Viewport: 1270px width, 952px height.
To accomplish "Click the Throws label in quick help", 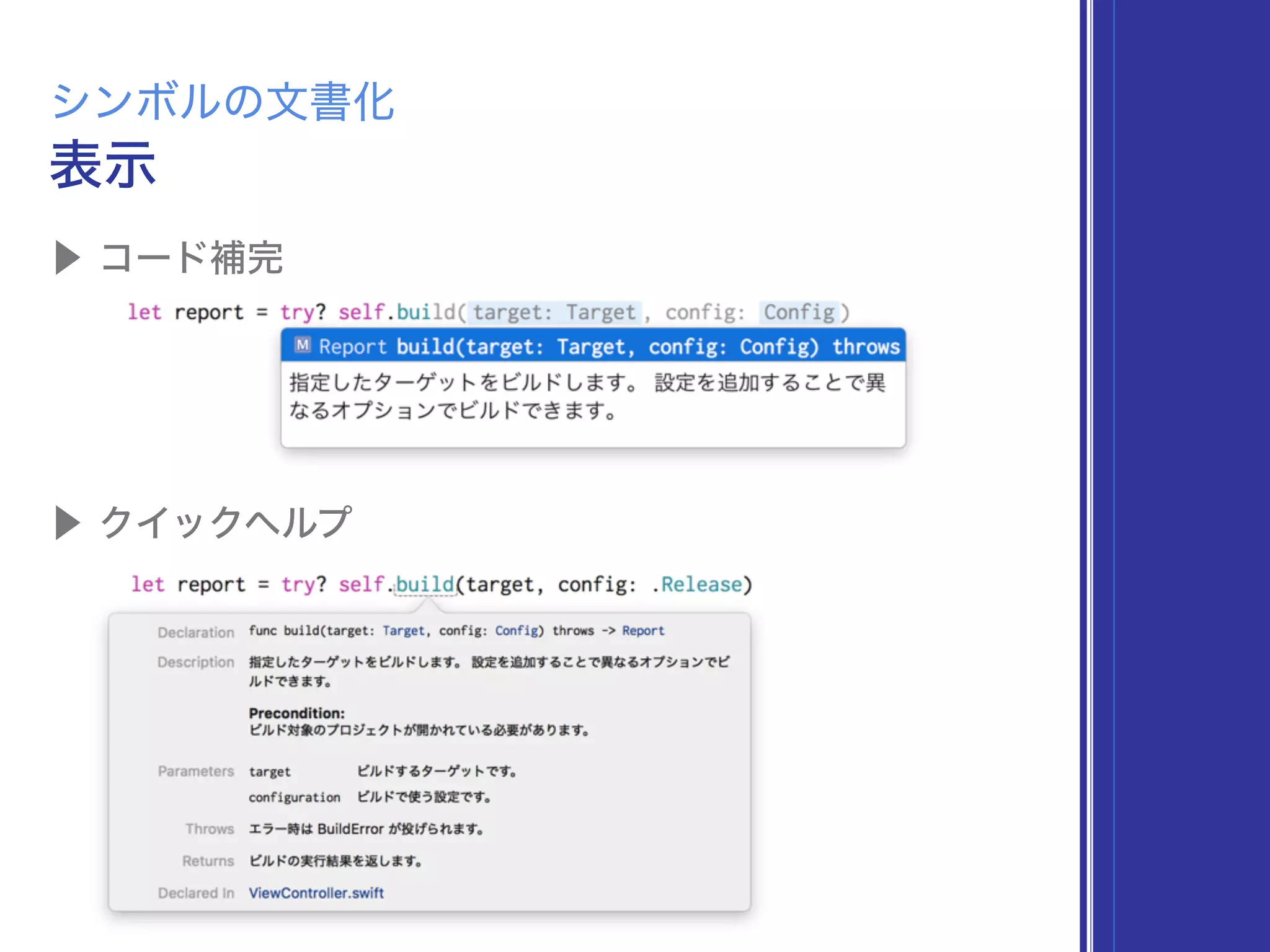I will click(x=210, y=829).
